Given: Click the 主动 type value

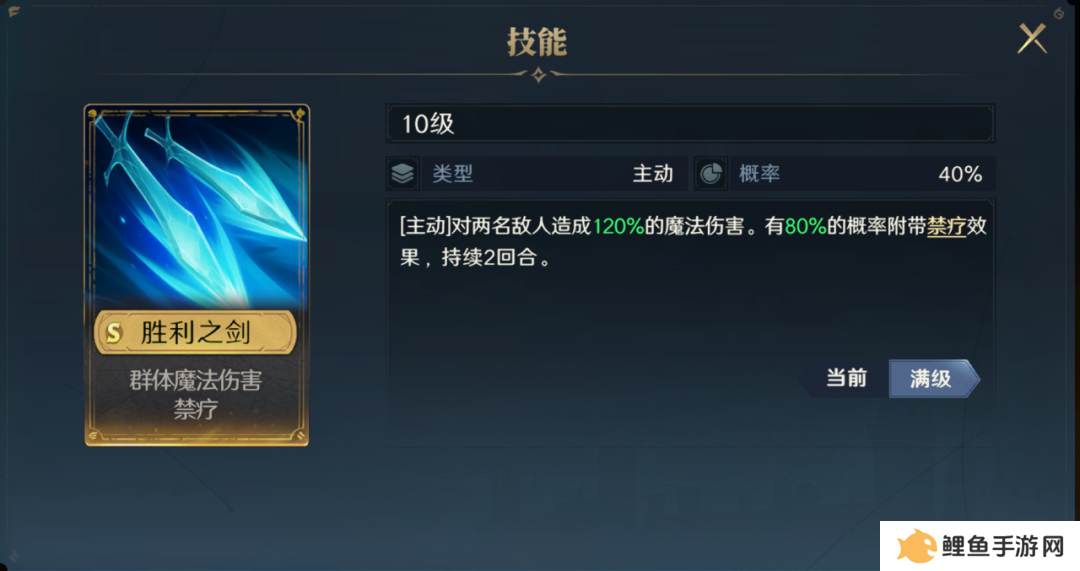Looking at the screenshot, I should (x=653, y=174).
